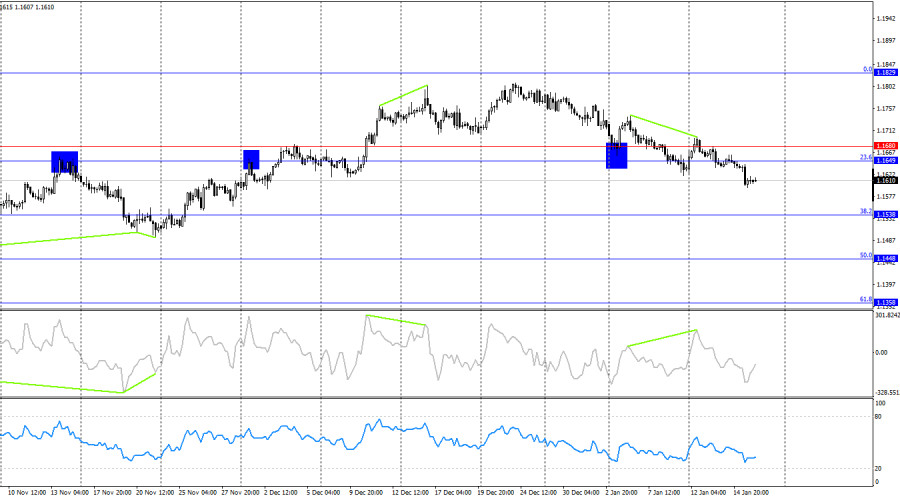Select green divergence line on December oscillator peak
Image resolution: width=900 pixels, height=500 pixels.
point(396,320)
